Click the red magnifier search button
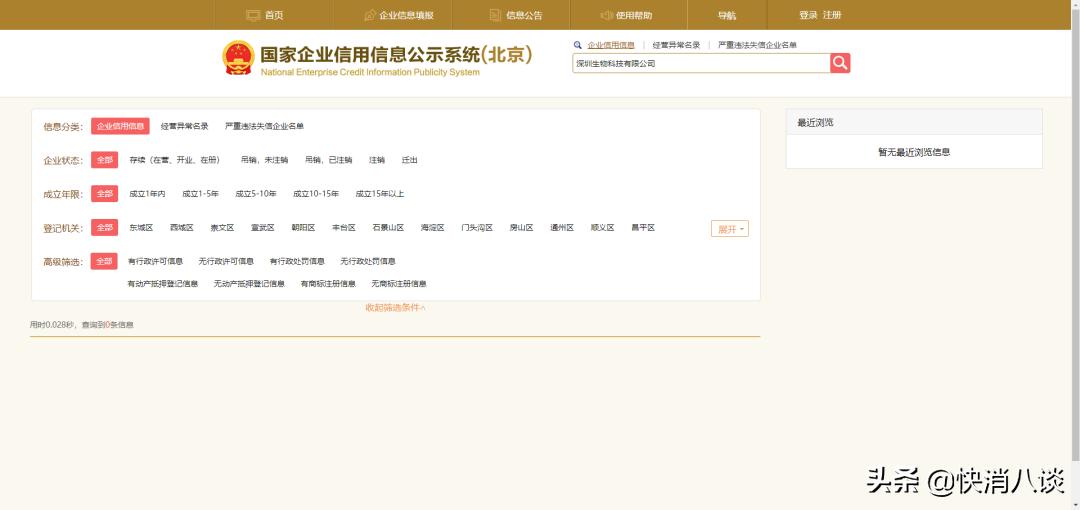The width and height of the screenshot is (1080, 510). click(840, 63)
